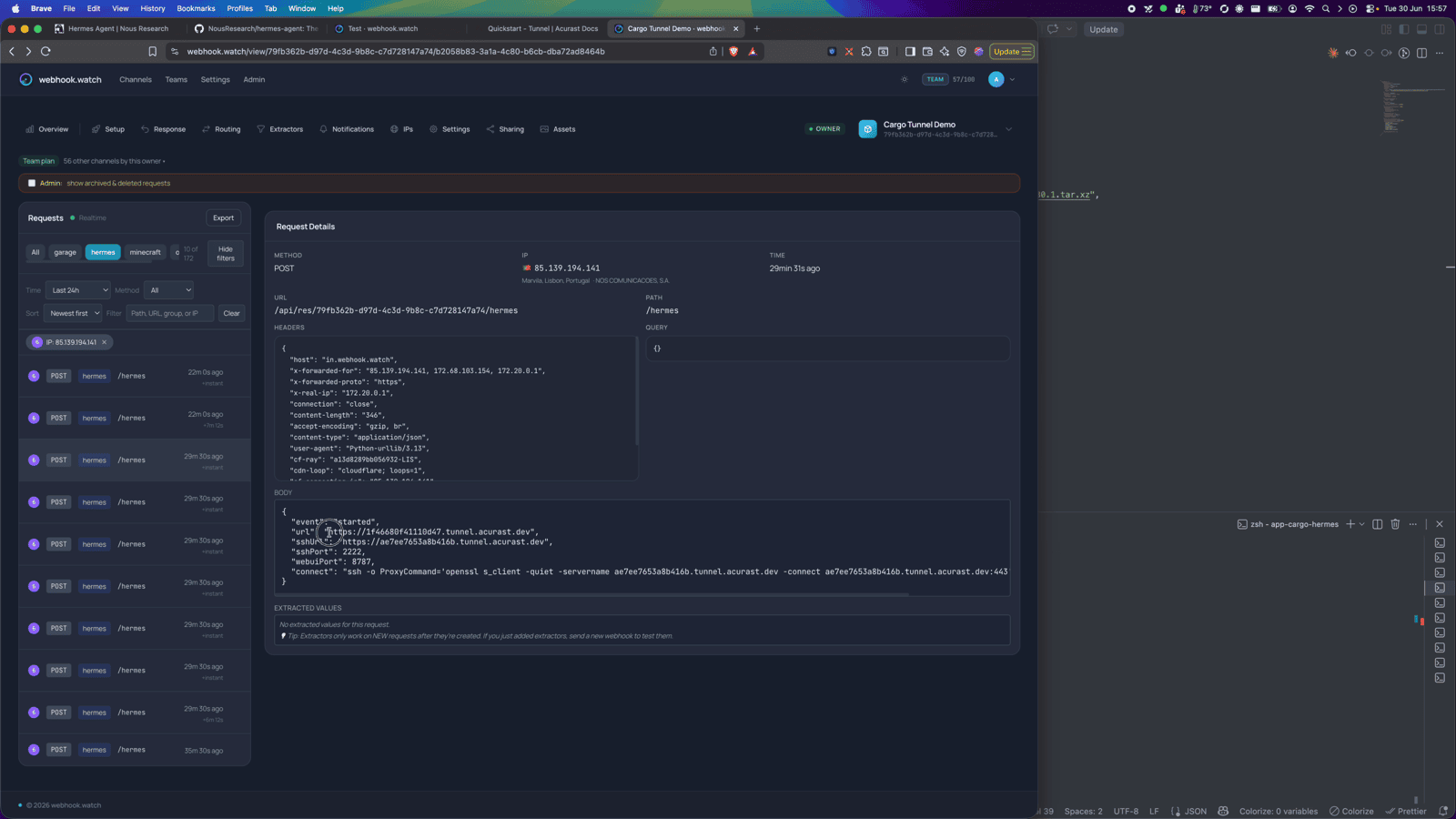The width and height of the screenshot is (1456, 819).
Task: Click the Hide filters button
Action: click(226, 254)
